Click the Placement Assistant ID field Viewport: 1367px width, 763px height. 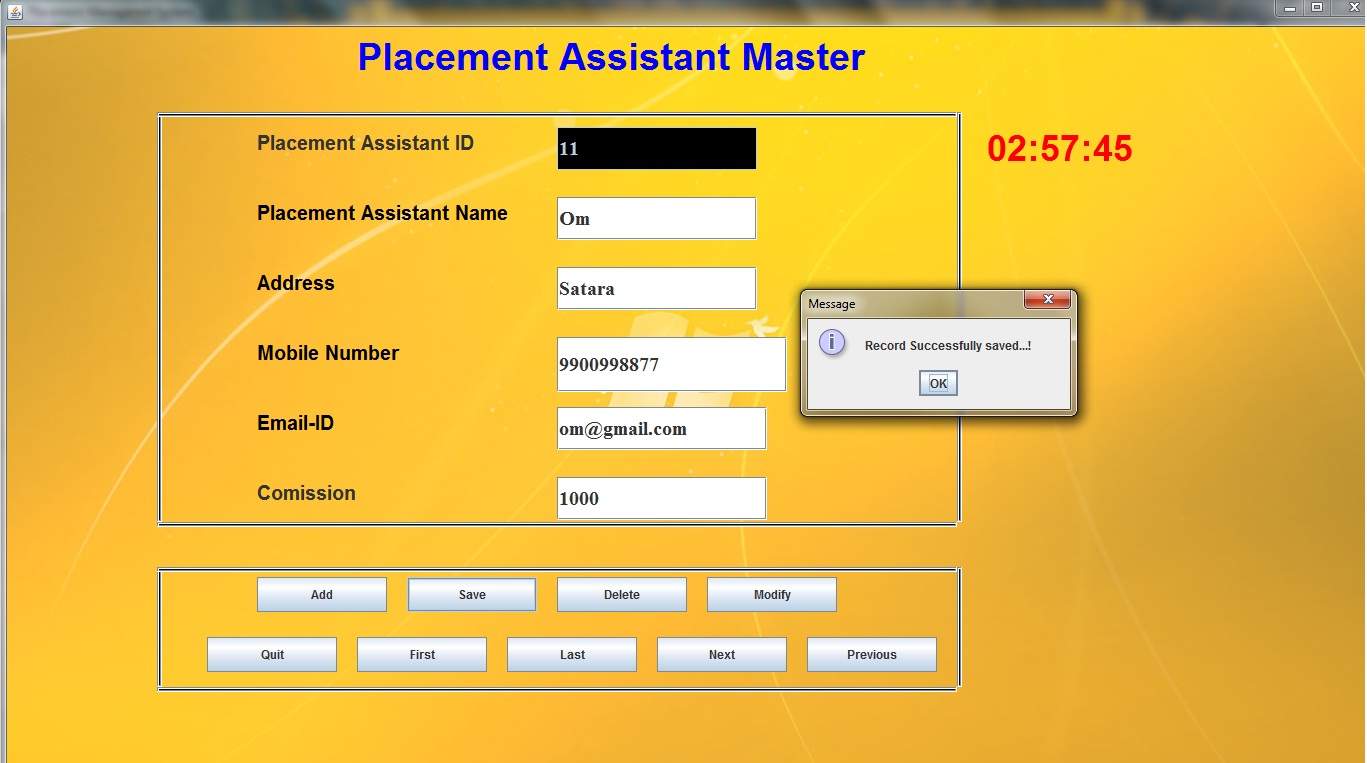coord(656,148)
